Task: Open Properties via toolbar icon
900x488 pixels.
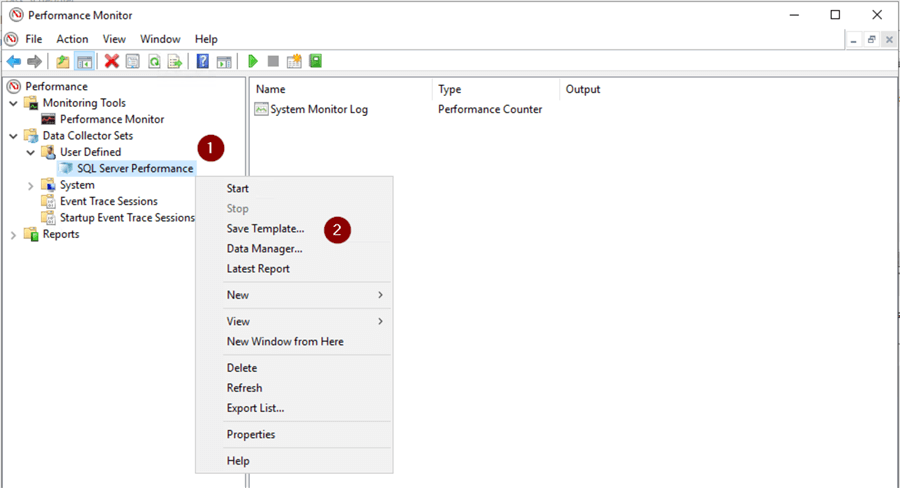Action: 133,61
